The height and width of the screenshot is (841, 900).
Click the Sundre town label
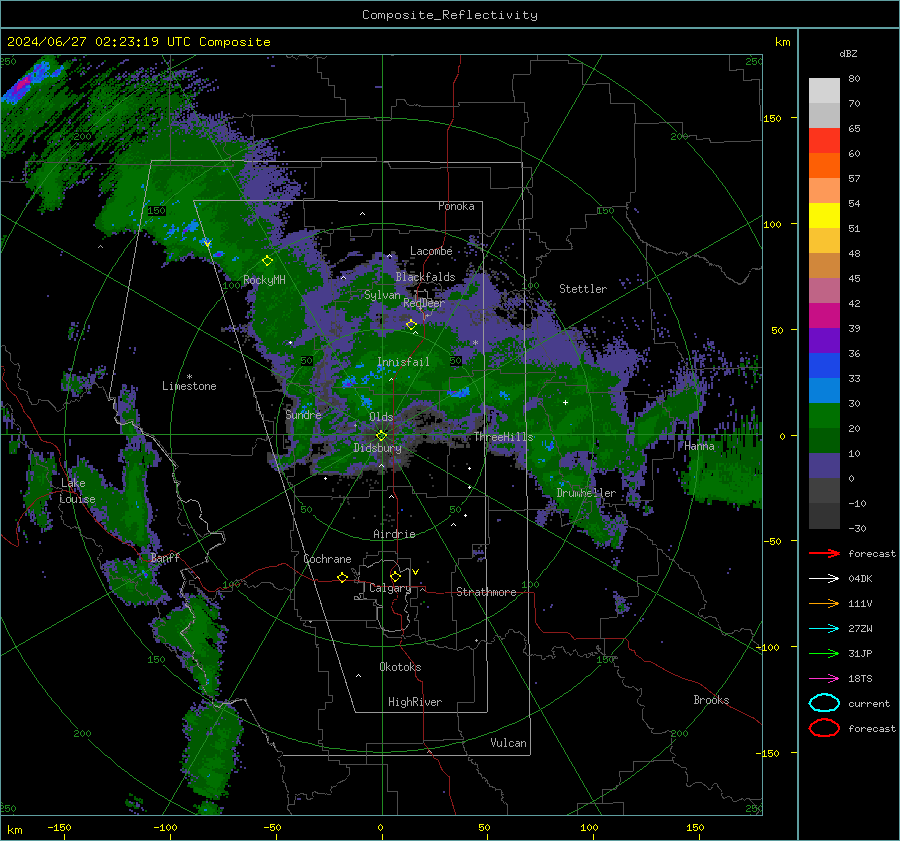303,414
